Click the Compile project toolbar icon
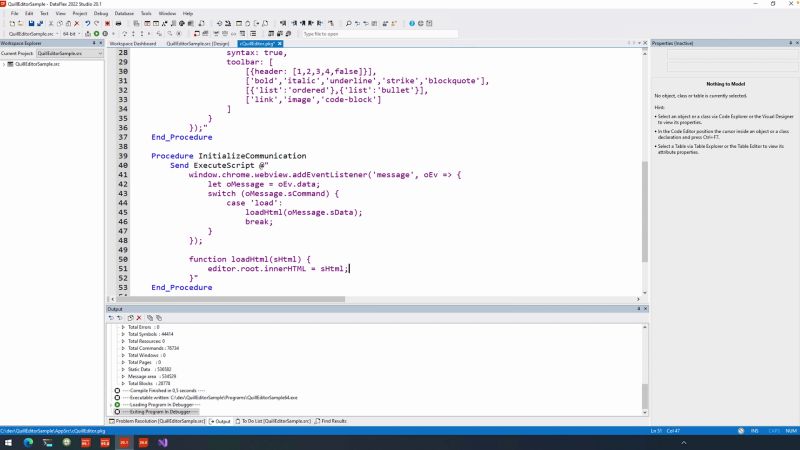The height and width of the screenshot is (450, 800). (88, 34)
